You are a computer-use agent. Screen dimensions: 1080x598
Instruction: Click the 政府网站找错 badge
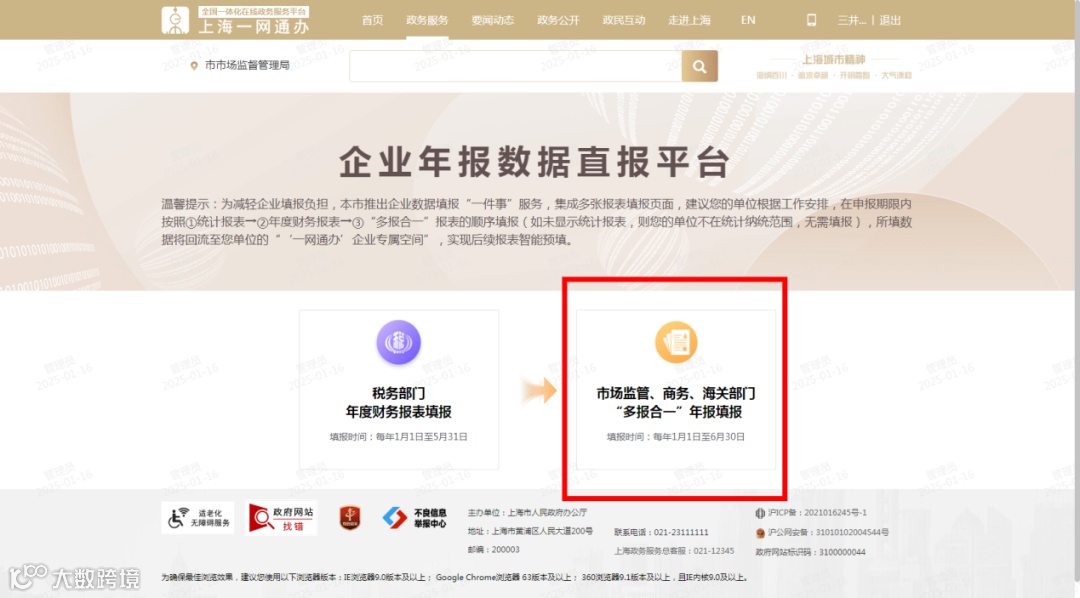(x=281, y=517)
